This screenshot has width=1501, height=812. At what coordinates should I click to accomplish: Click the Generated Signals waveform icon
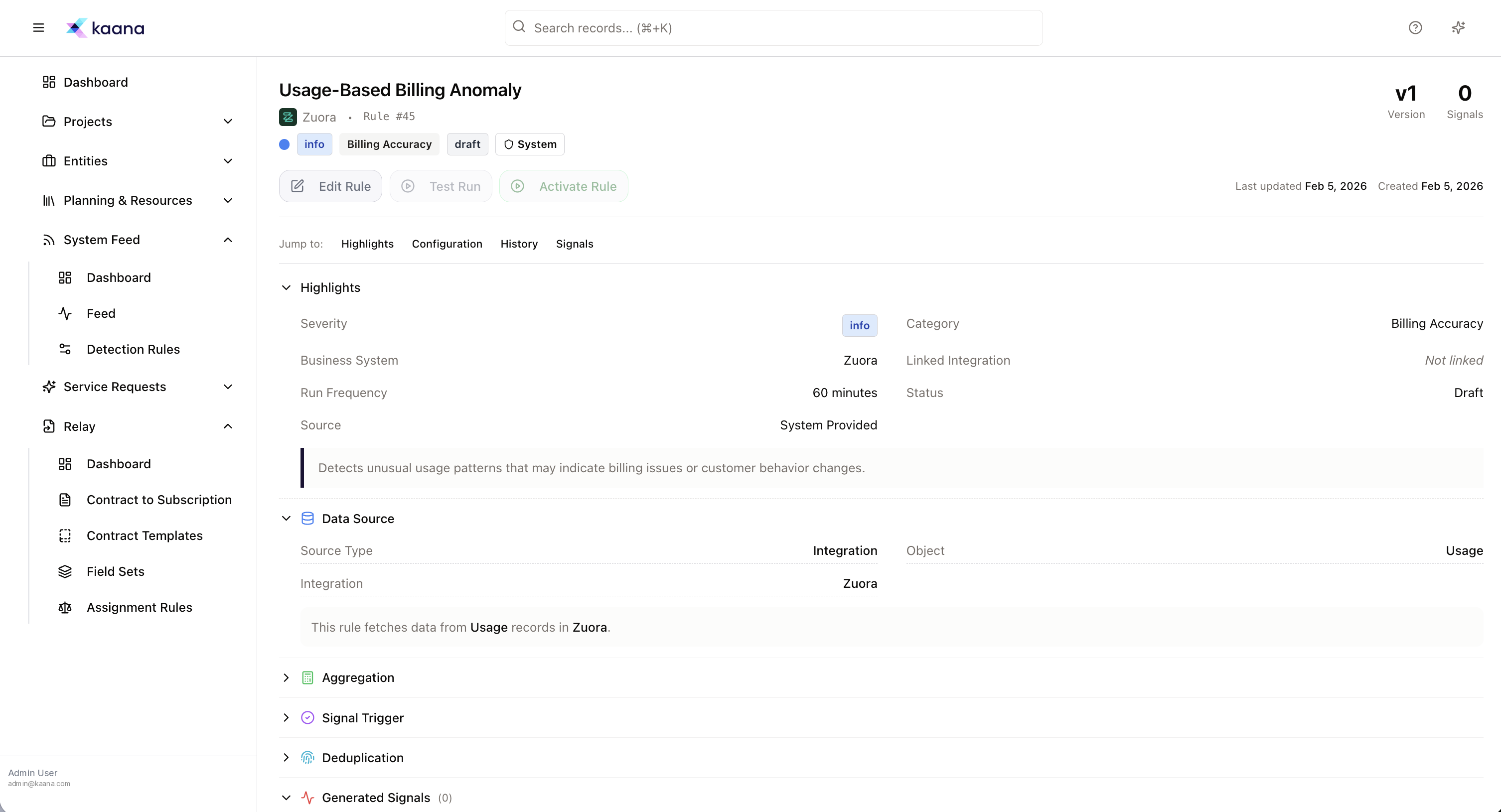pos(308,798)
